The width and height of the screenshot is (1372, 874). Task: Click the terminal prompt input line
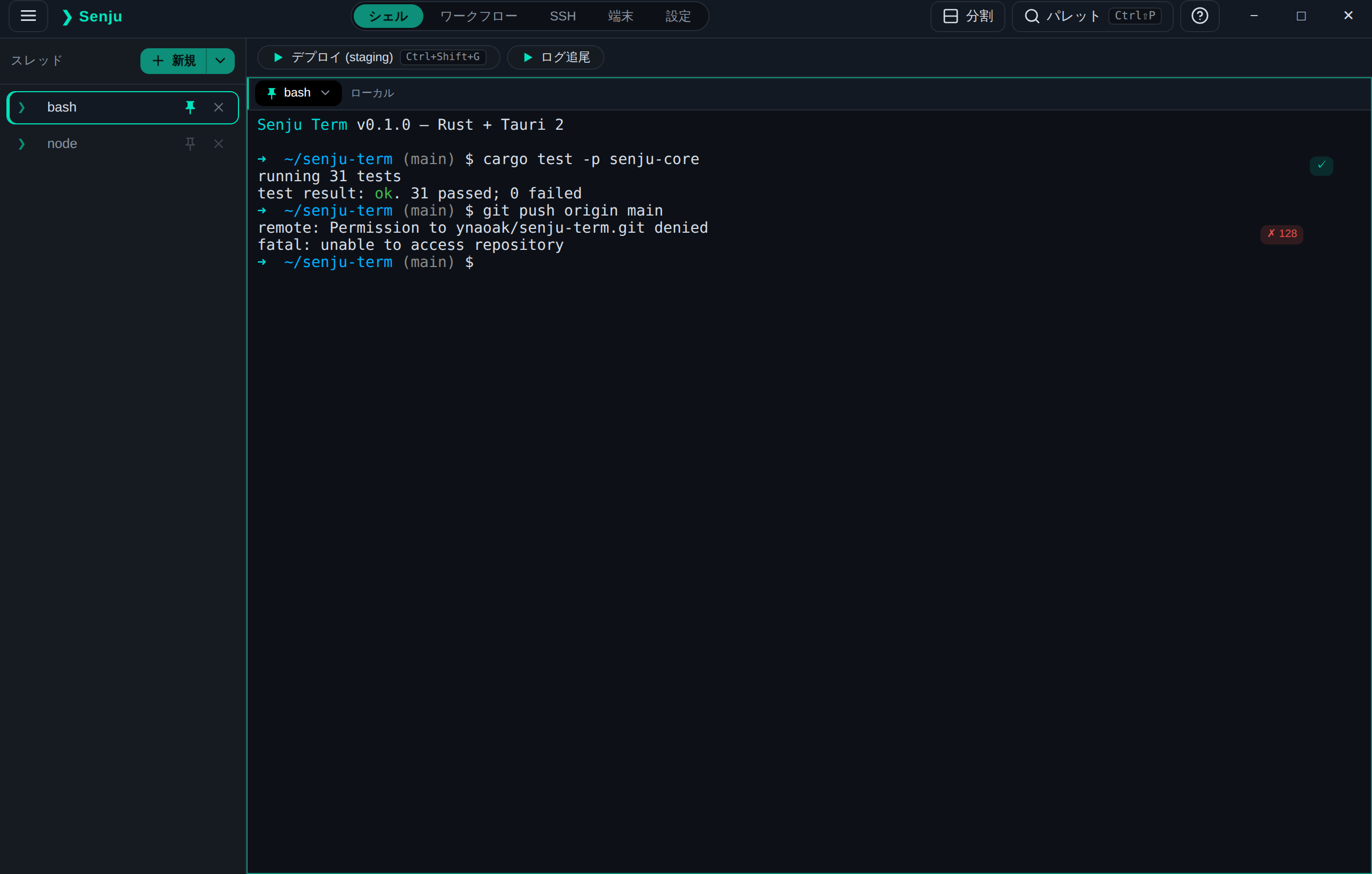pyautogui.click(x=365, y=262)
